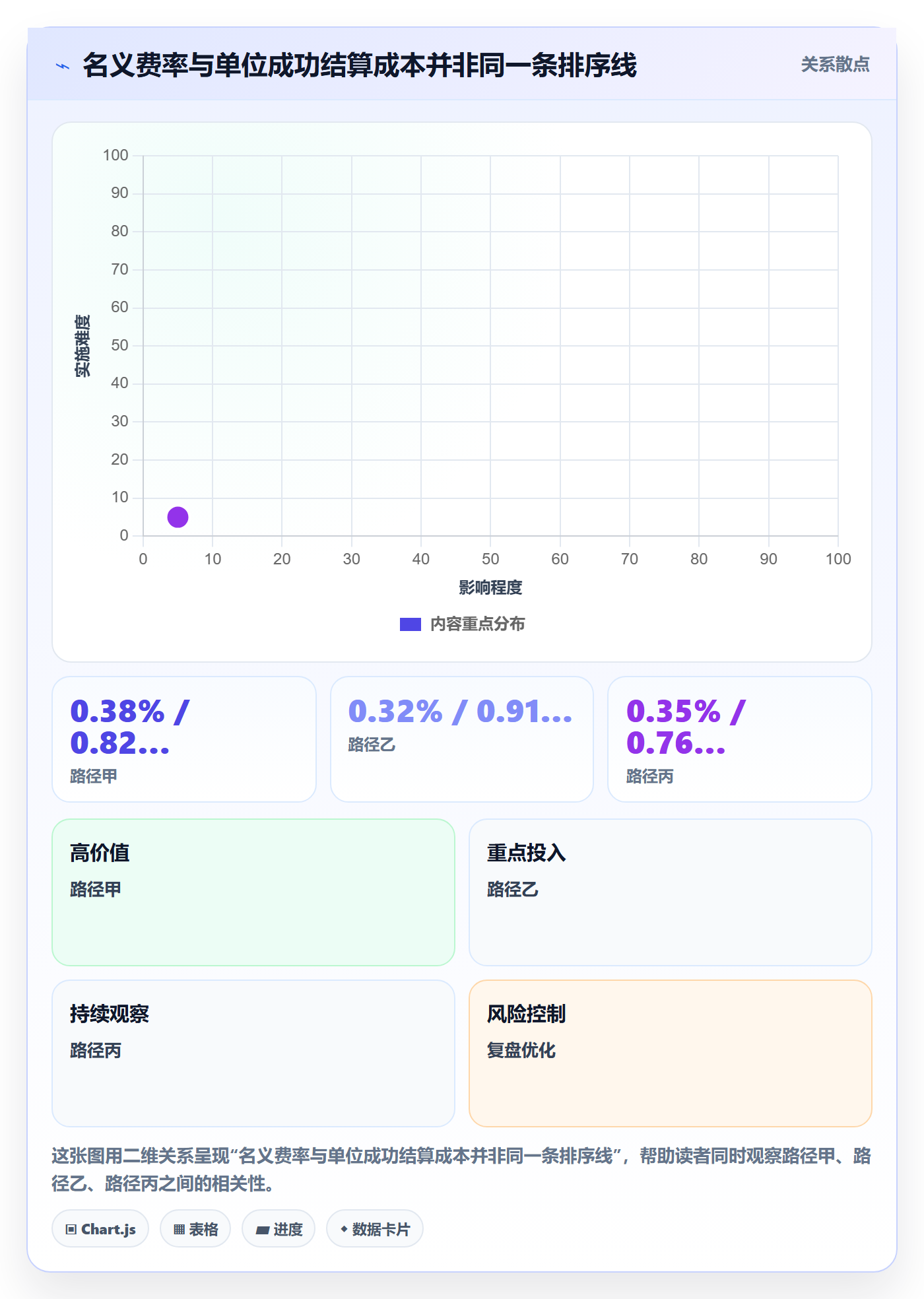Click the y-axis tick label 100
This screenshot has width=924, height=1299.
click(115, 155)
